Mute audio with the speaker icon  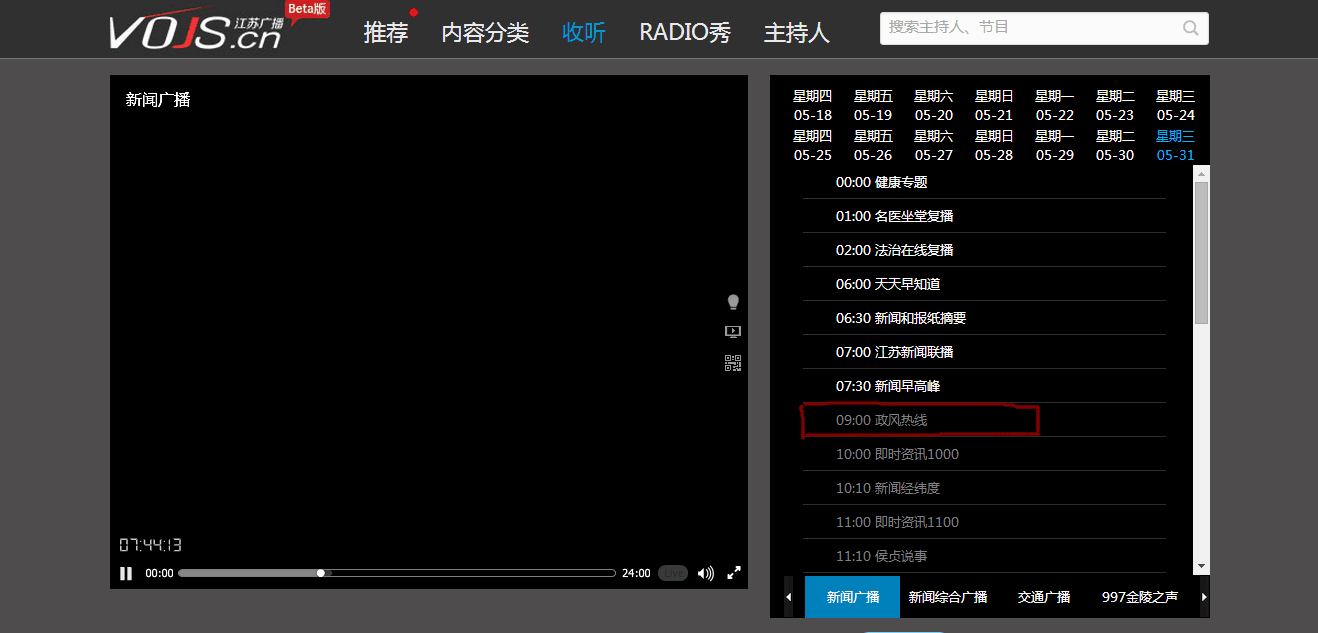click(x=706, y=573)
